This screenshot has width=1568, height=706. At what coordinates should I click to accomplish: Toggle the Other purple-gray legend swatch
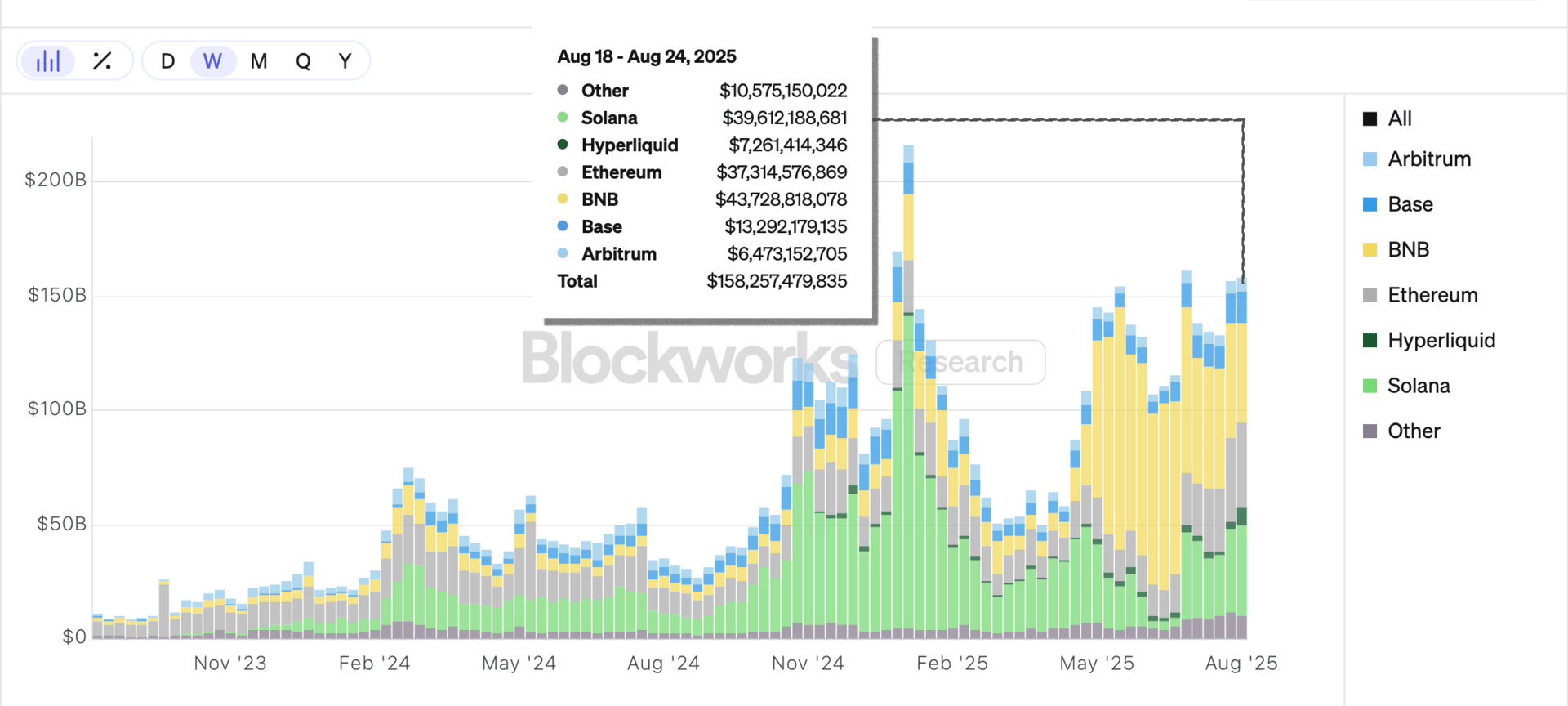coord(1370,431)
